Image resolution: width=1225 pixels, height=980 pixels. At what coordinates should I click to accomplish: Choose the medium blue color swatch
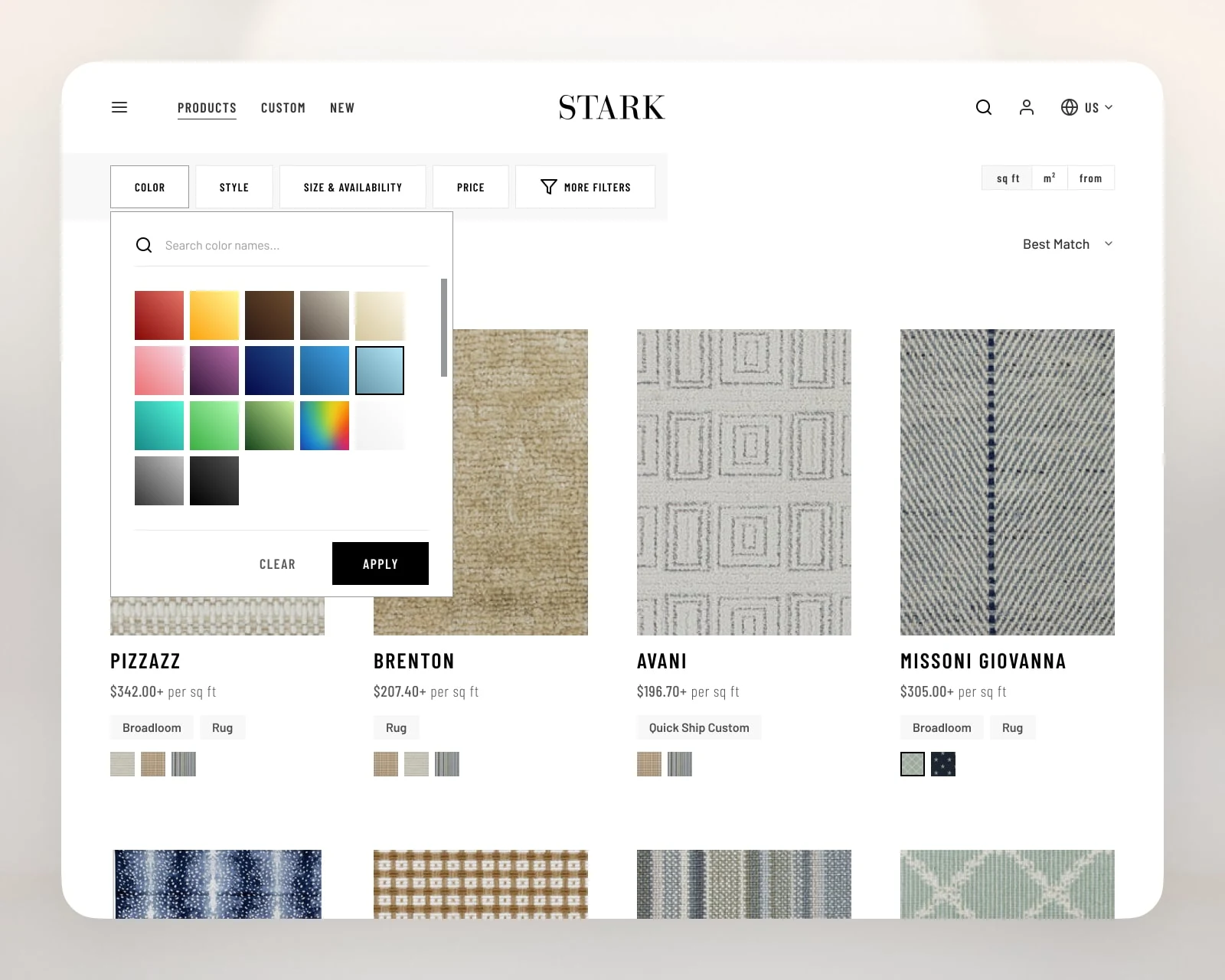325,371
